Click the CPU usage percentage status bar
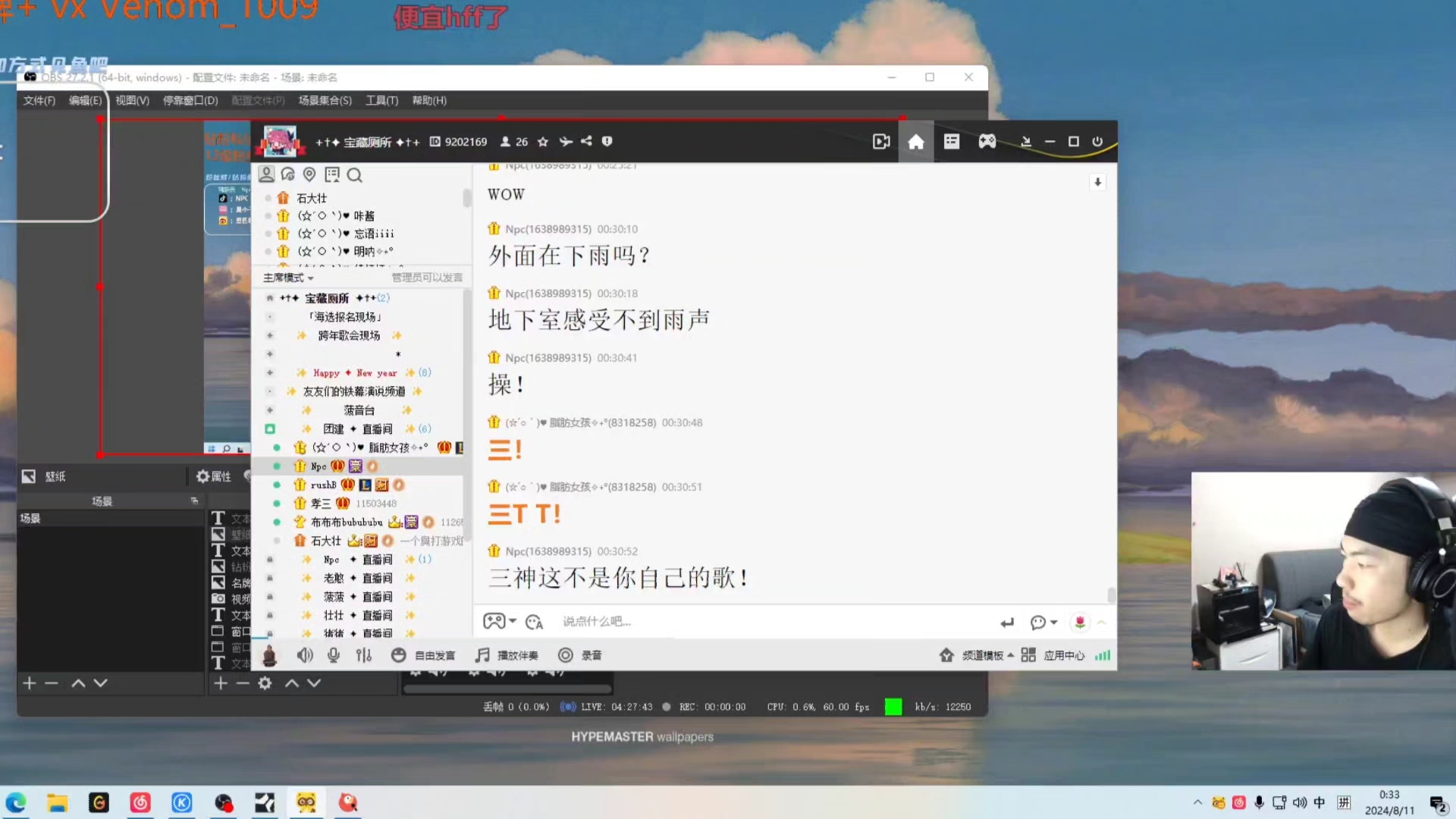 point(818,707)
